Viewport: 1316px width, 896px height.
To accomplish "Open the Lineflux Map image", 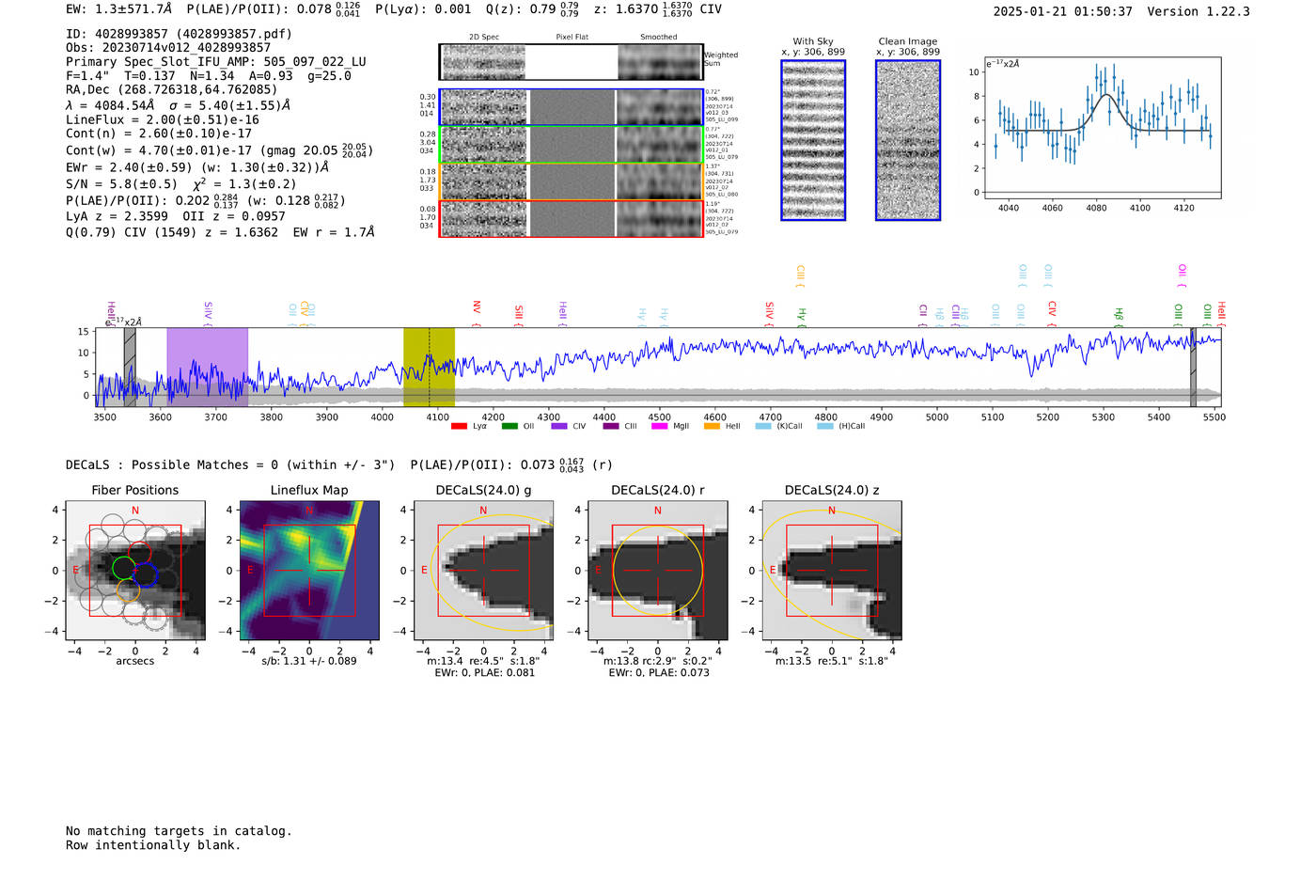I will 309,570.
